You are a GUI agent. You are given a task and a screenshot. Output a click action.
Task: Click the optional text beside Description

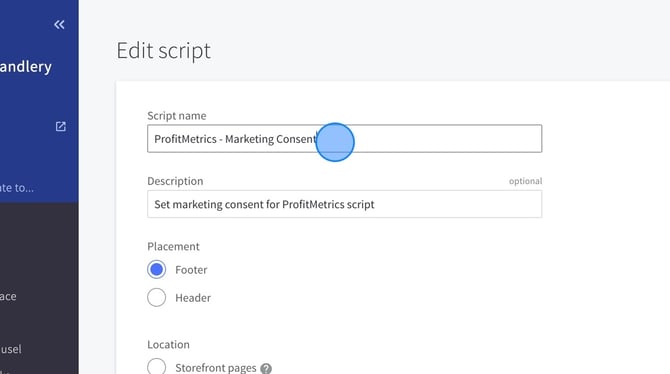(525, 181)
